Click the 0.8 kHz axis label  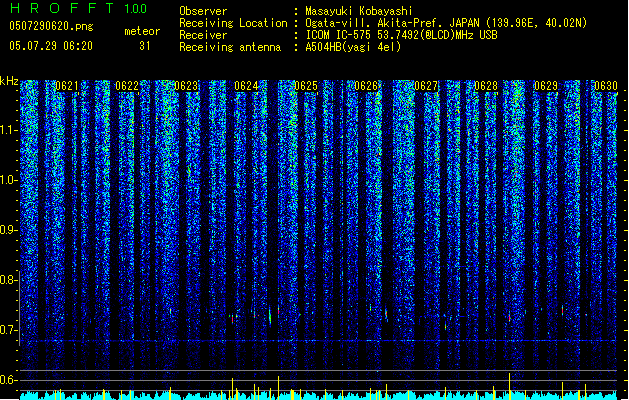pyautogui.click(x=9, y=280)
